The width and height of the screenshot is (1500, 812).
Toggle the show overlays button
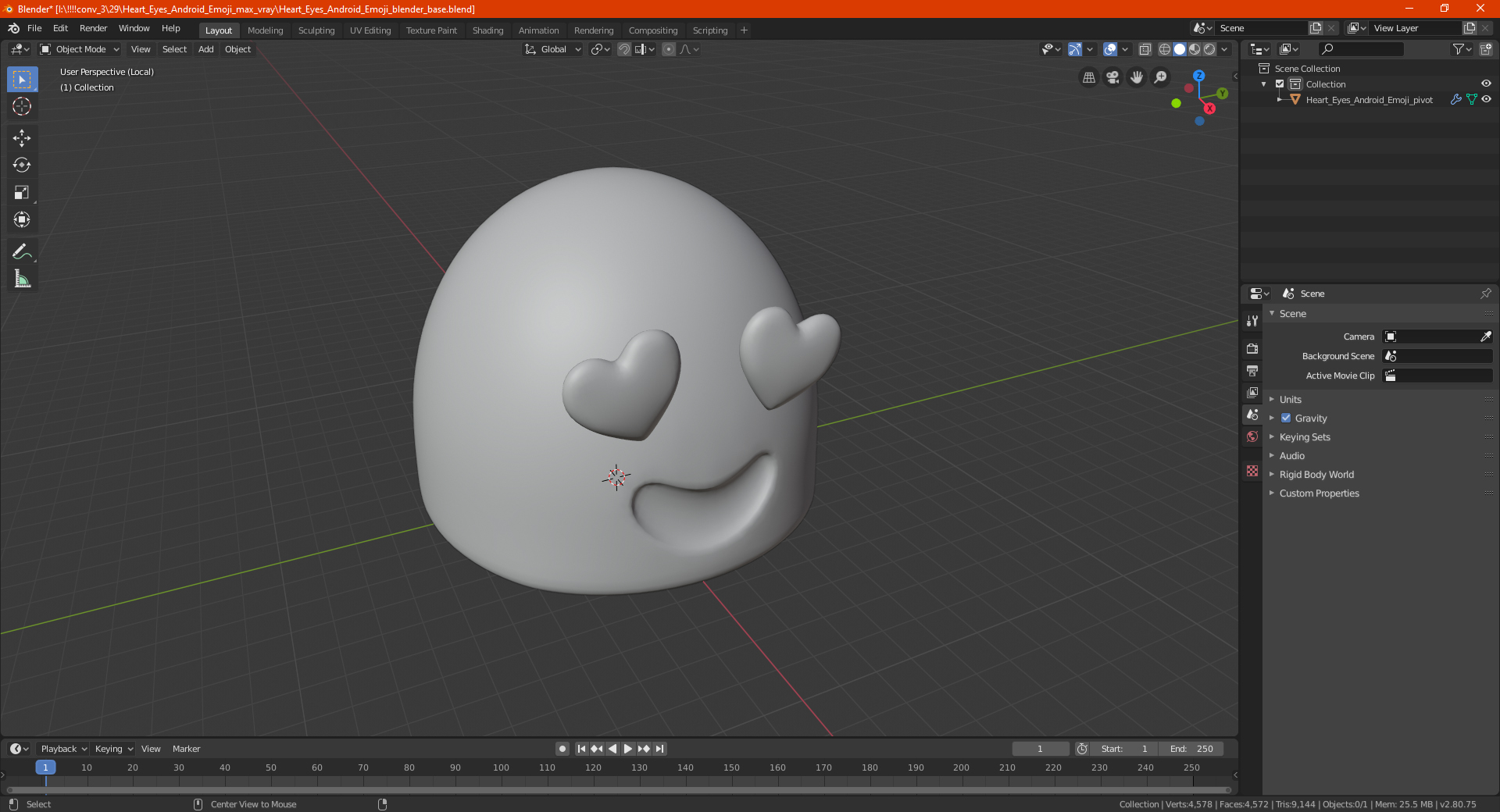tap(1110, 49)
